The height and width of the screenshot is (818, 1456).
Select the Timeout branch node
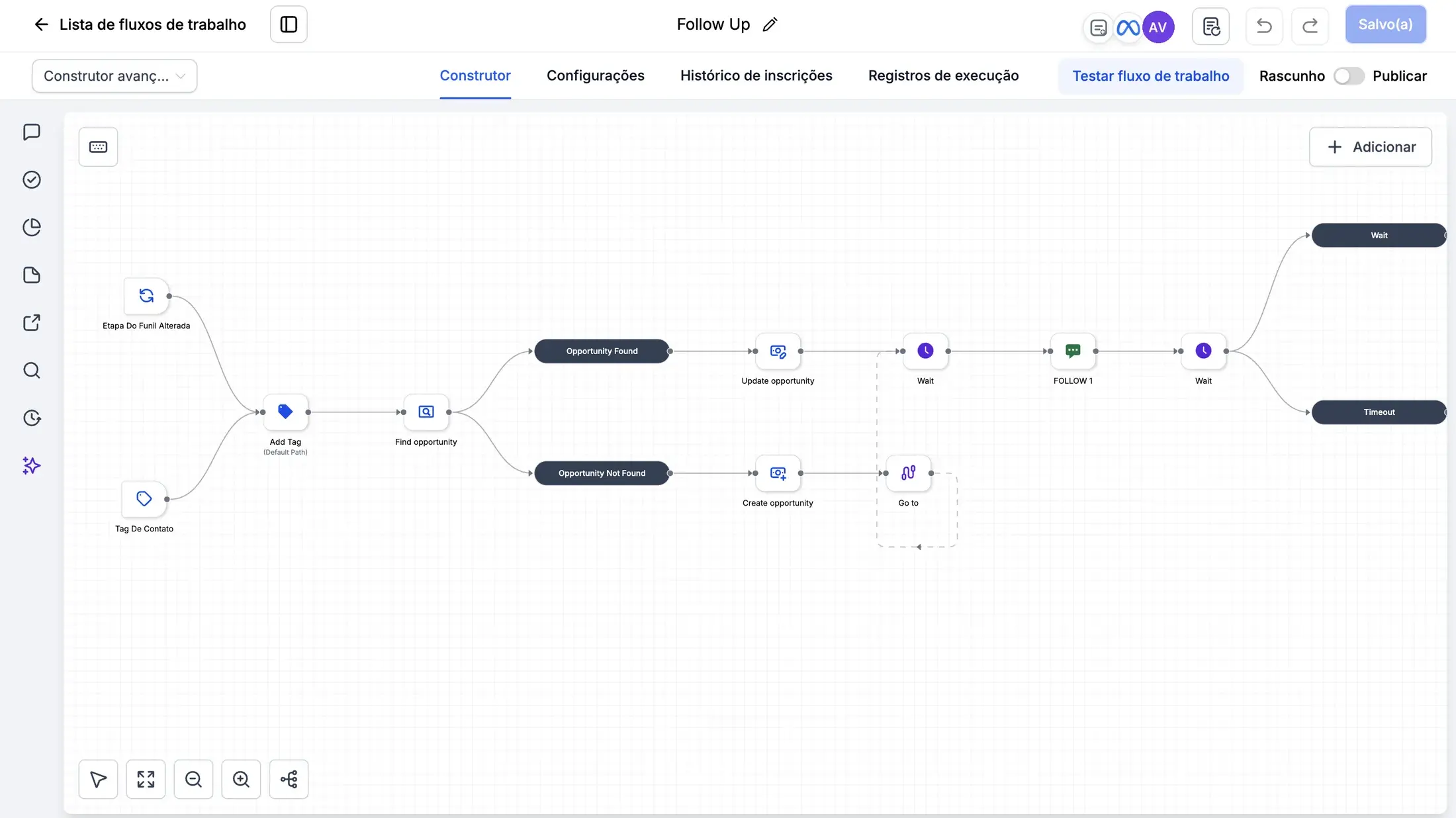[x=1379, y=412]
